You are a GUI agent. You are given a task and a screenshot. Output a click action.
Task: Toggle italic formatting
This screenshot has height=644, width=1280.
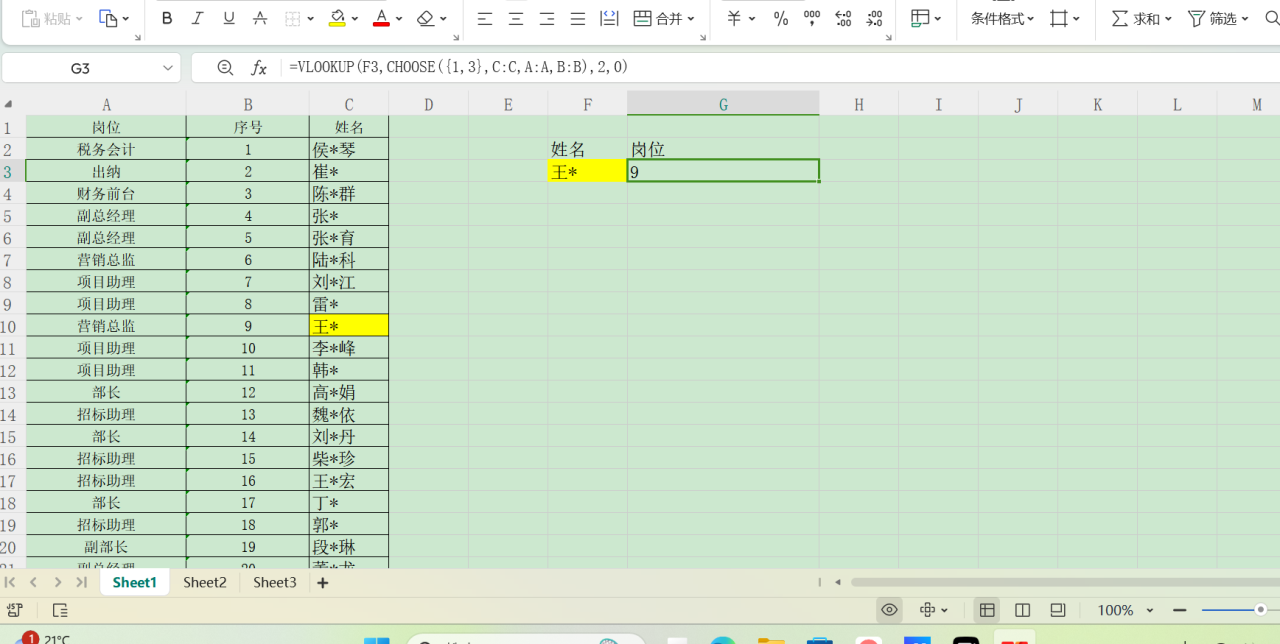click(x=197, y=18)
